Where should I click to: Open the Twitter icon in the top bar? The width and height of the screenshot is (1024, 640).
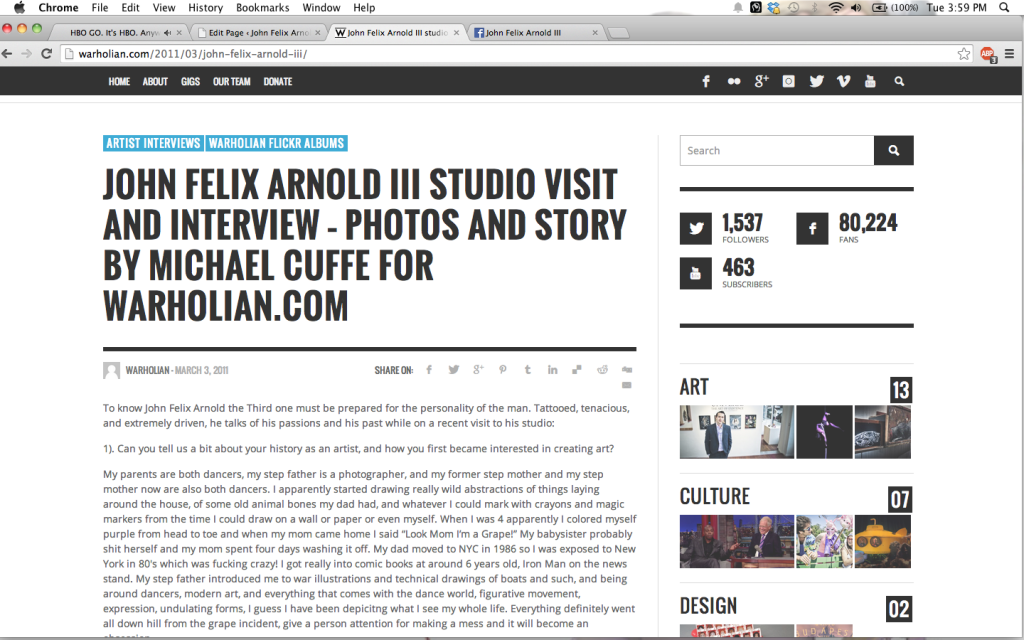(816, 82)
